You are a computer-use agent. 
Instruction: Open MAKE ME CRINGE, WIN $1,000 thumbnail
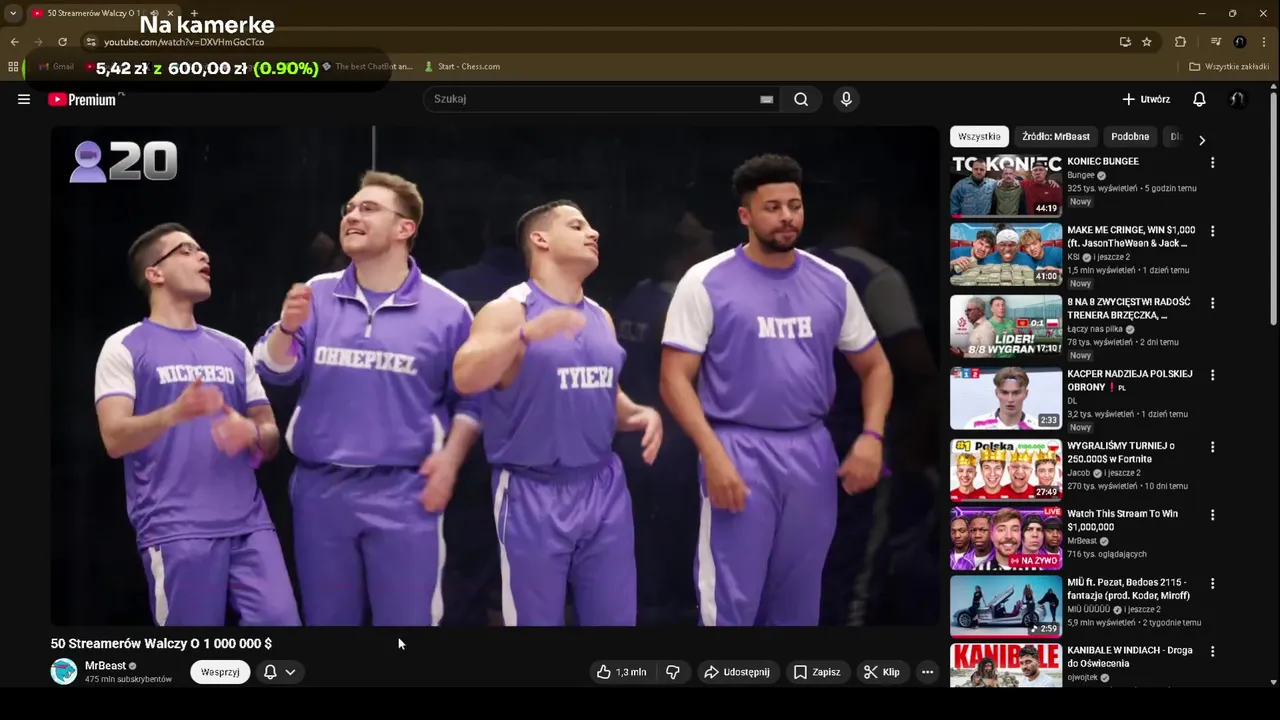1005,254
